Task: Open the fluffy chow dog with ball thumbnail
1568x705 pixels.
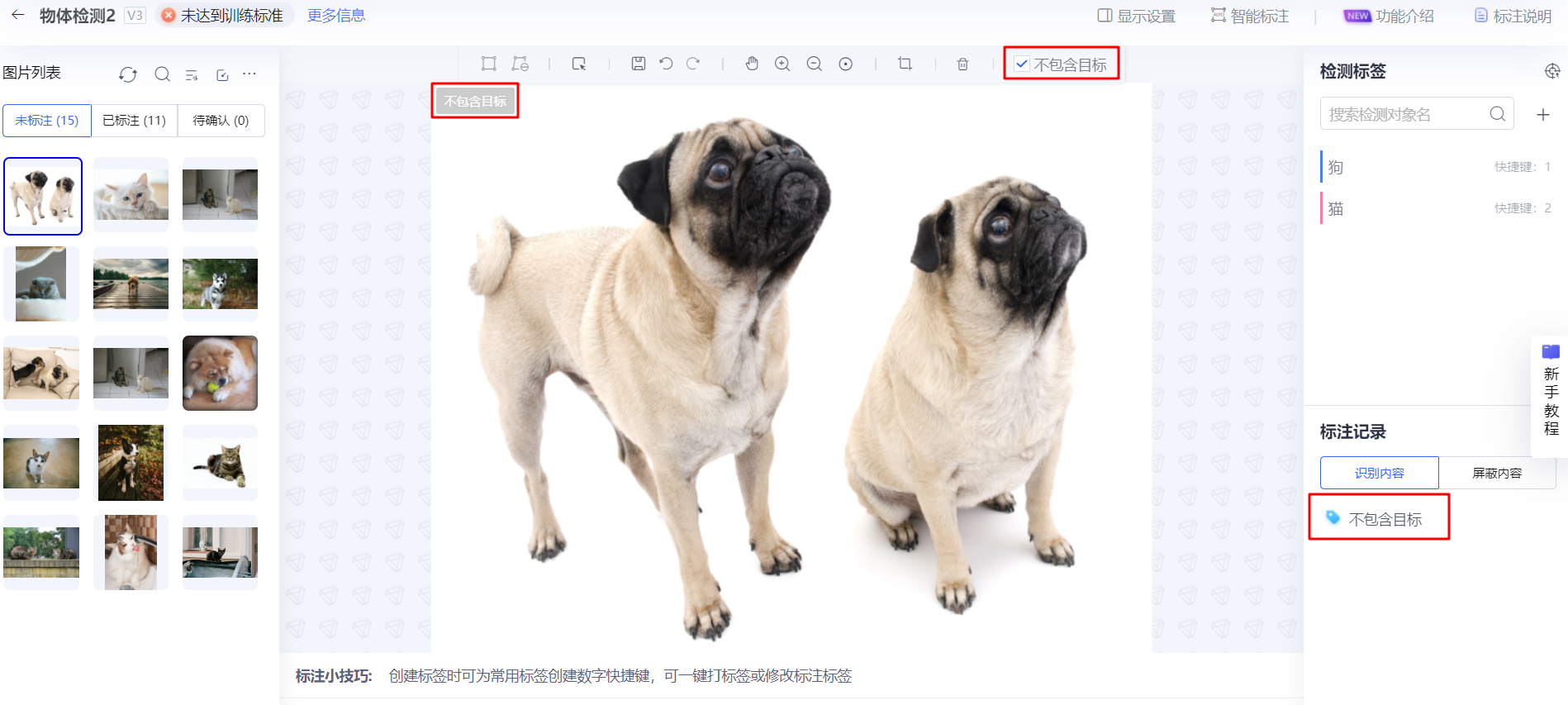Action: (x=220, y=373)
